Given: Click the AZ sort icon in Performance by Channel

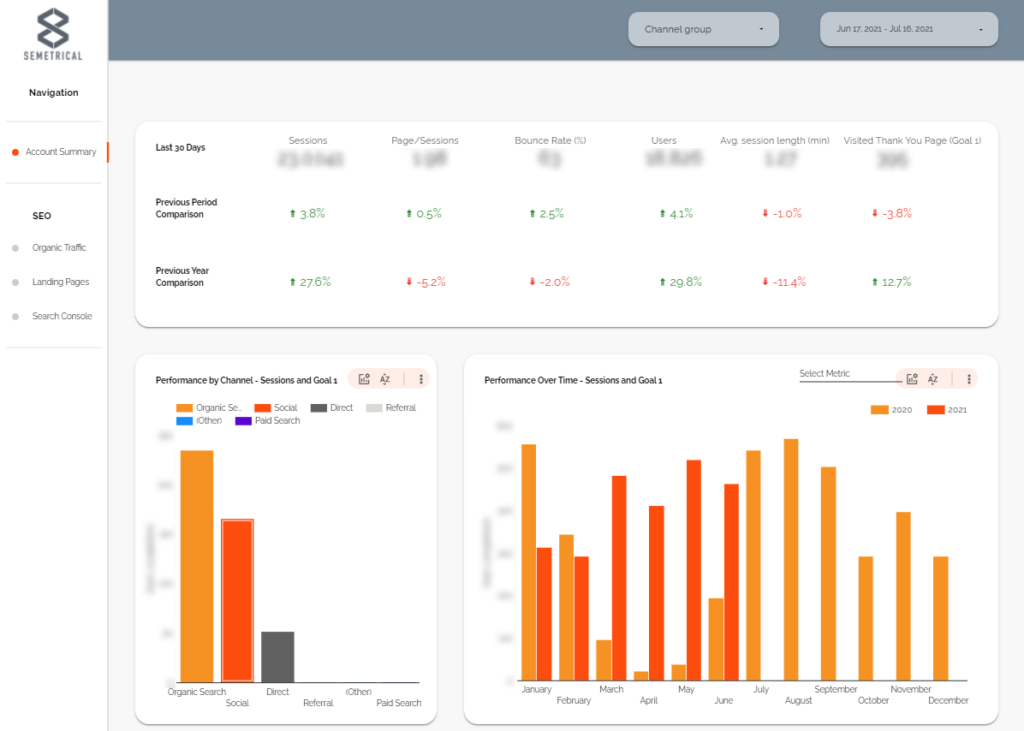Looking at the screenshot, I should (385, 379).
